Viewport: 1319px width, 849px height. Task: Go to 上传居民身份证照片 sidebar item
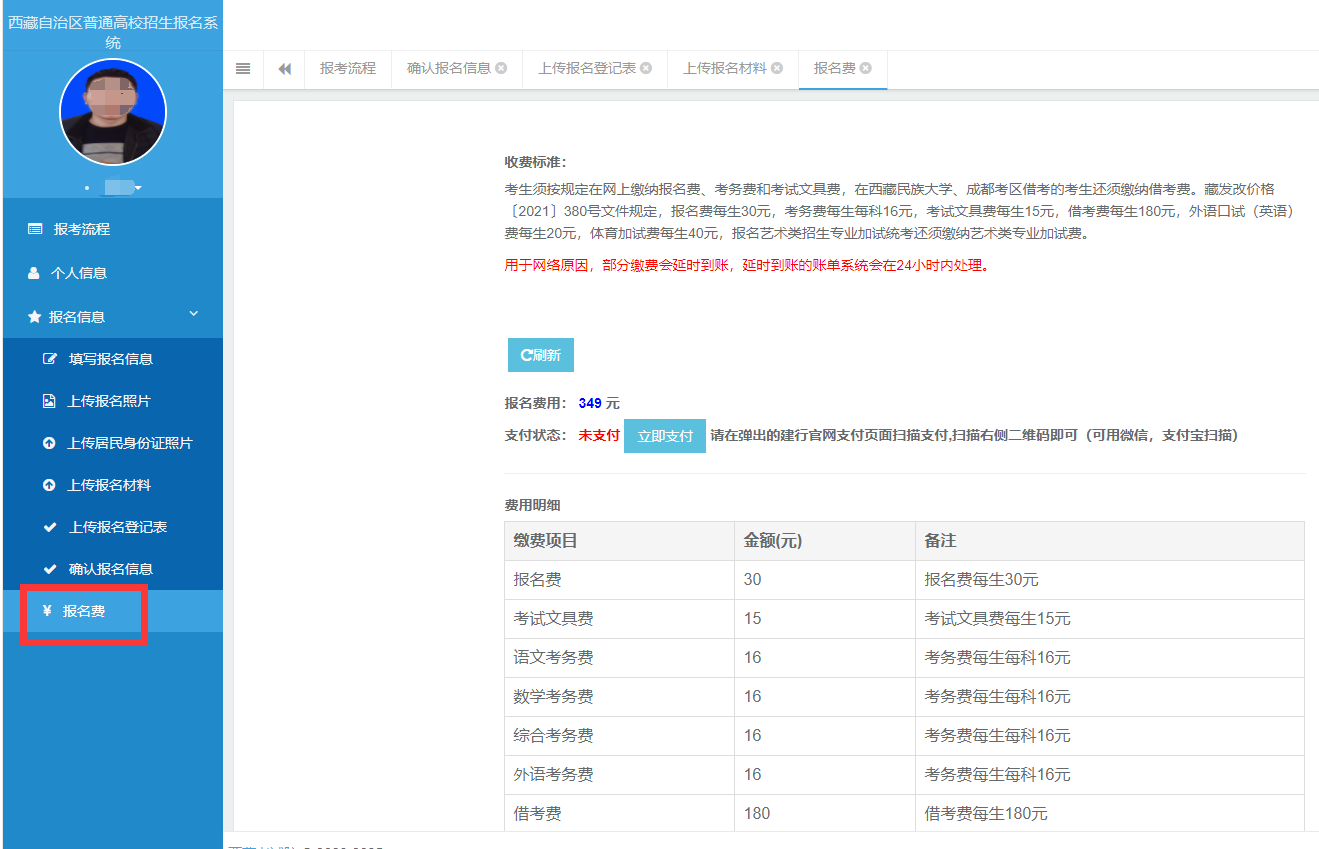tap(129, 443)
